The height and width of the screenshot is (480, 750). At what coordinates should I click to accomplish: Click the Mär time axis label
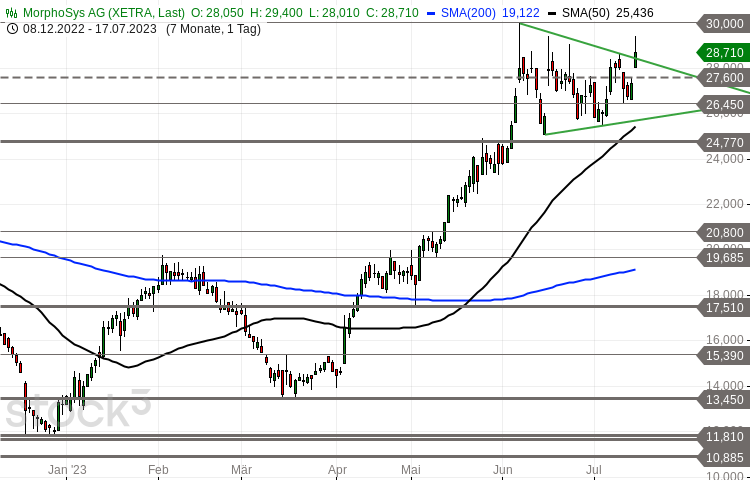pyautogui.click(x=242, y=469)
